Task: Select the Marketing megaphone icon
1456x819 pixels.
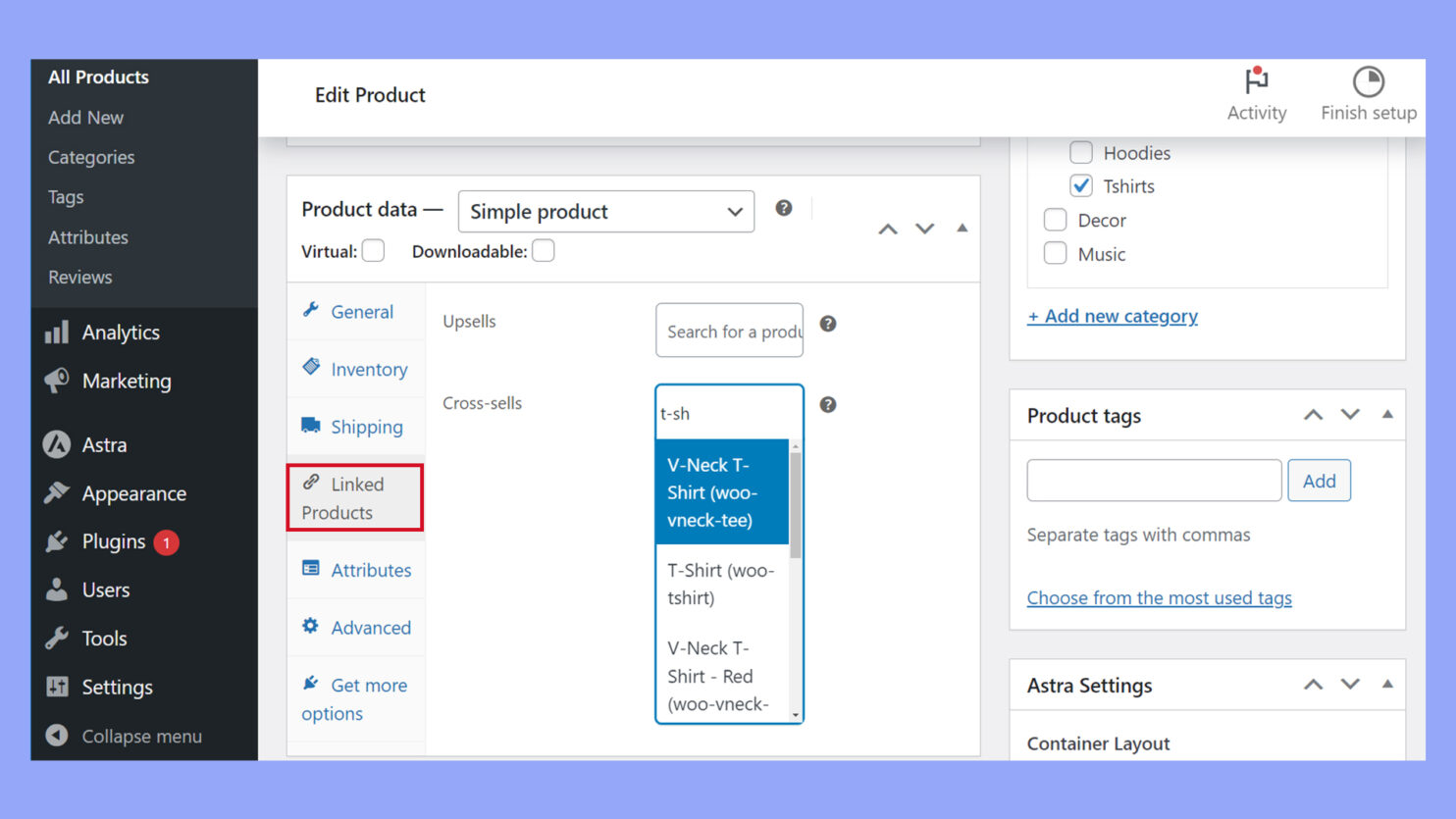Action: click(x=57, y=381)
